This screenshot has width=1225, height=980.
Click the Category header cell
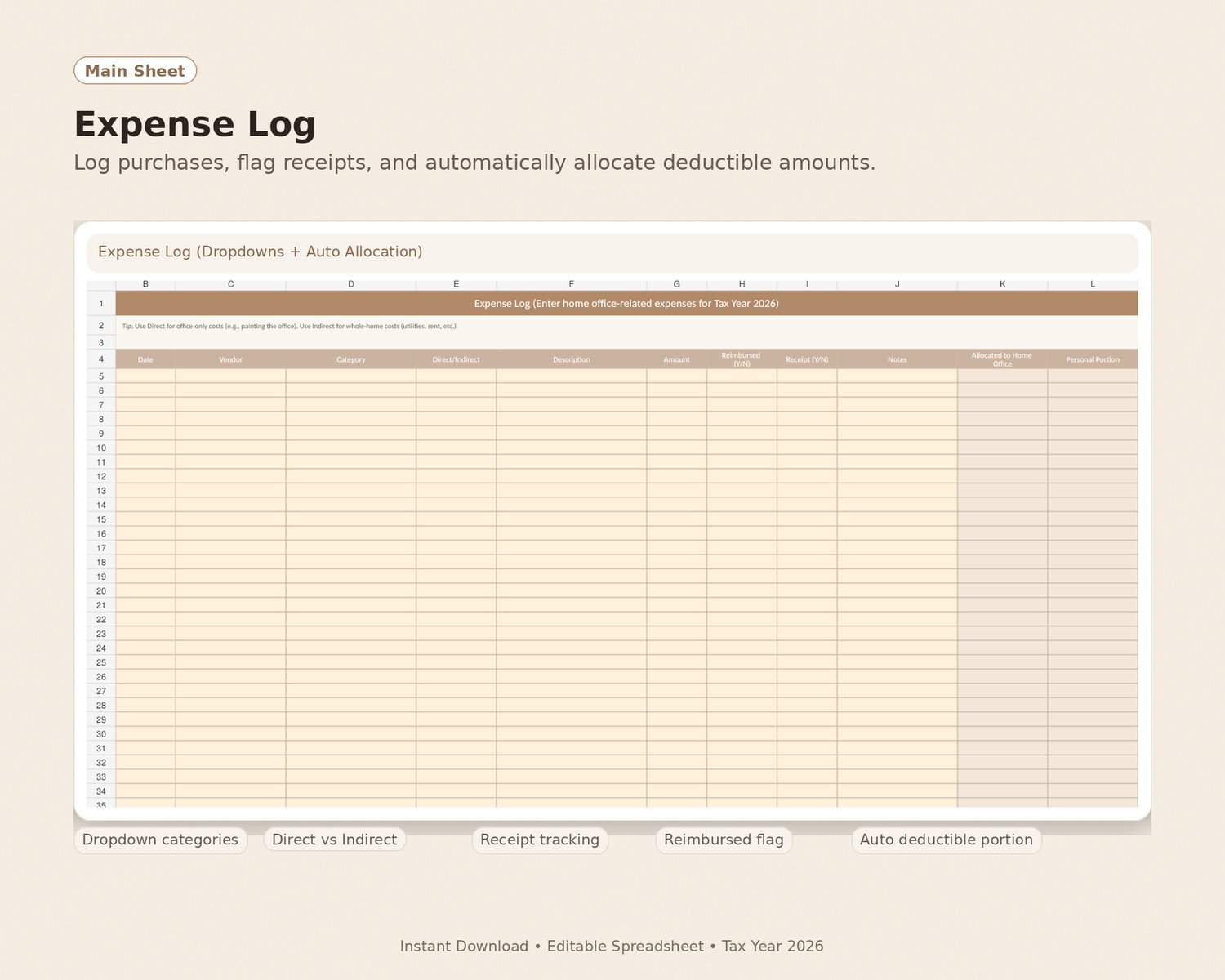(351, 359)
